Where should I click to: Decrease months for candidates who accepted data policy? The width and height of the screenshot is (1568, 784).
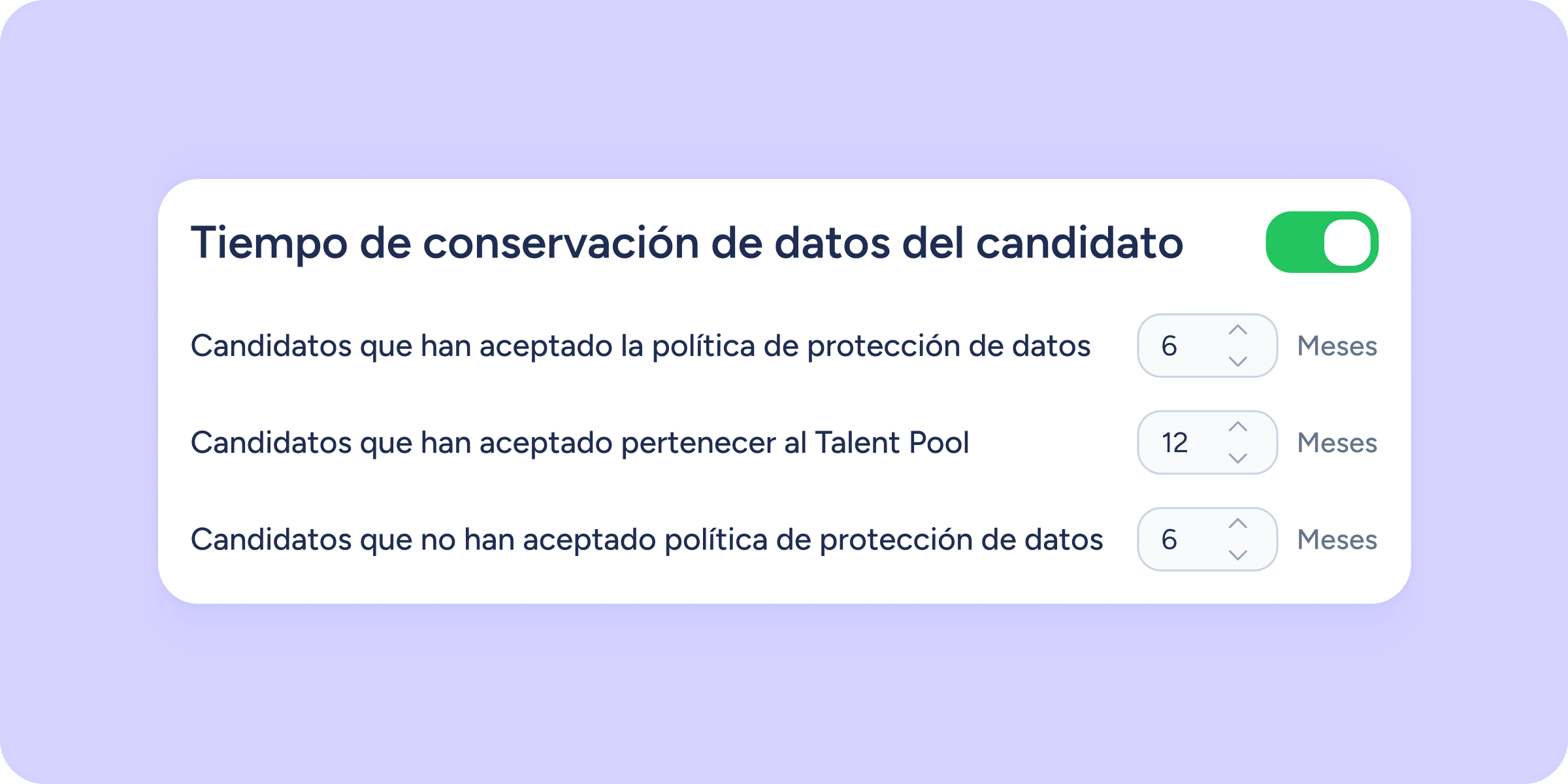[1237, 361]
